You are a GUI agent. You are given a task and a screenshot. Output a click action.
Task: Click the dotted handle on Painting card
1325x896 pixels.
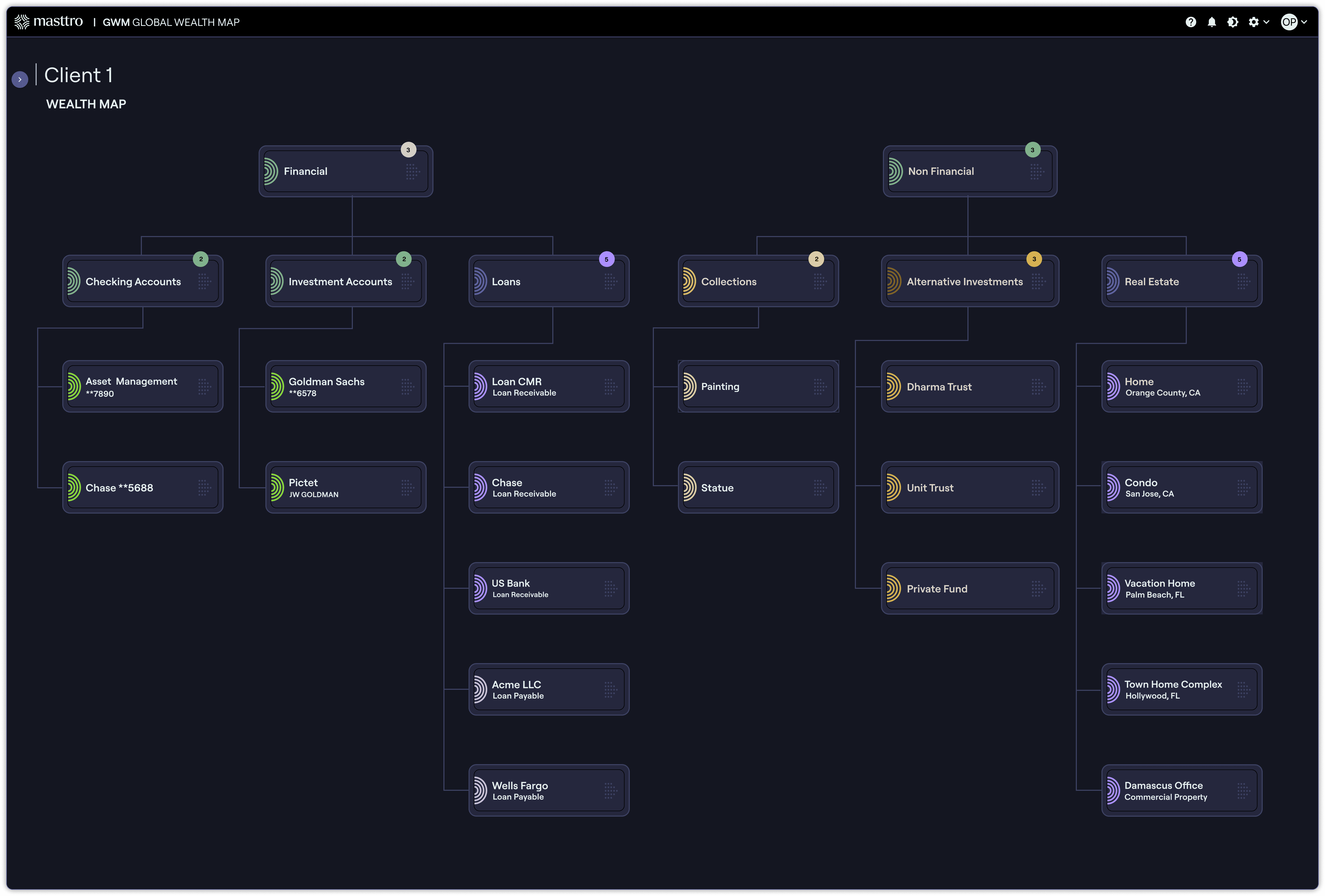(x=820, y=387)
